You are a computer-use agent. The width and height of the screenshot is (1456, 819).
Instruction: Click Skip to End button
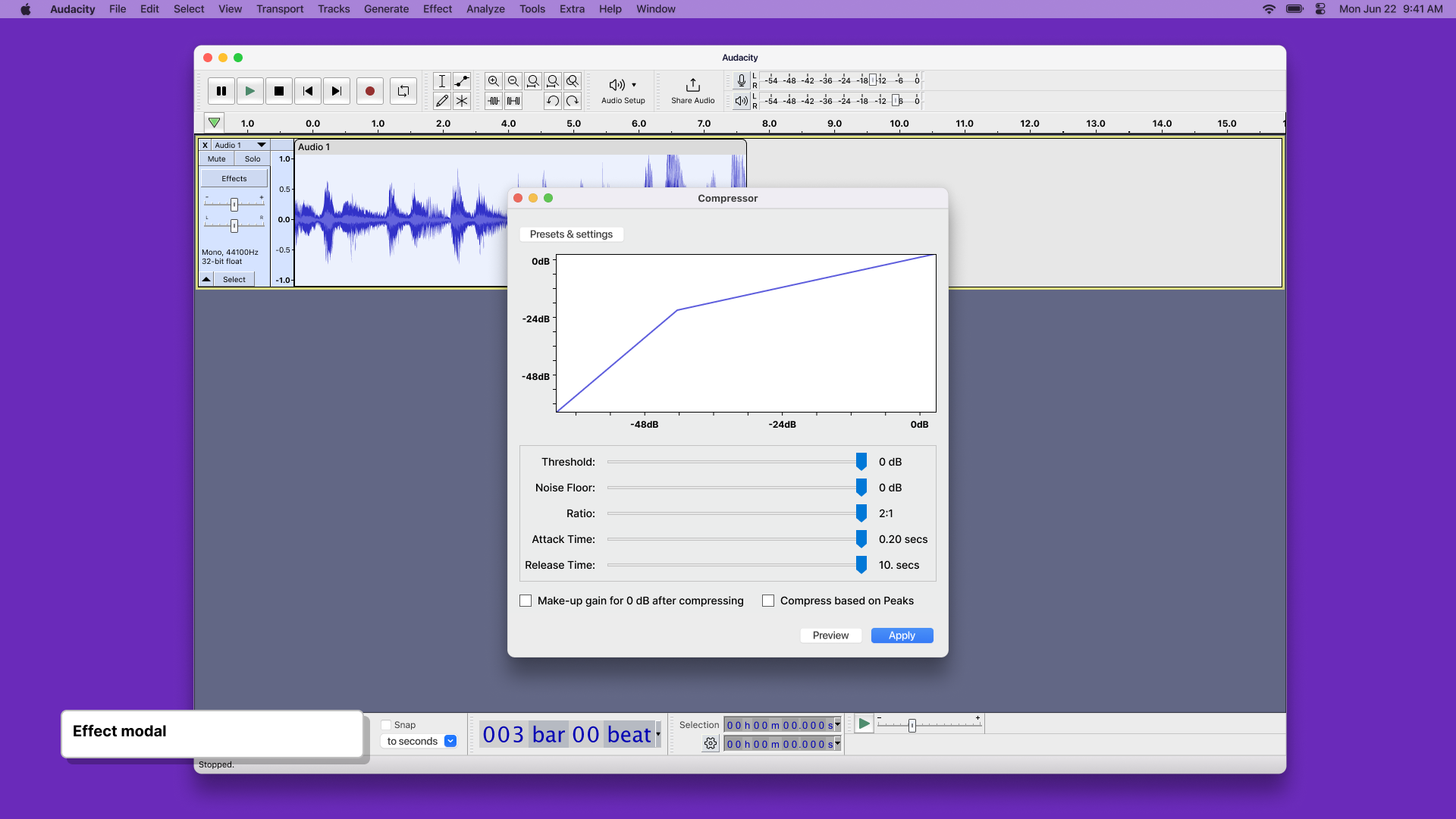point(337,91)
